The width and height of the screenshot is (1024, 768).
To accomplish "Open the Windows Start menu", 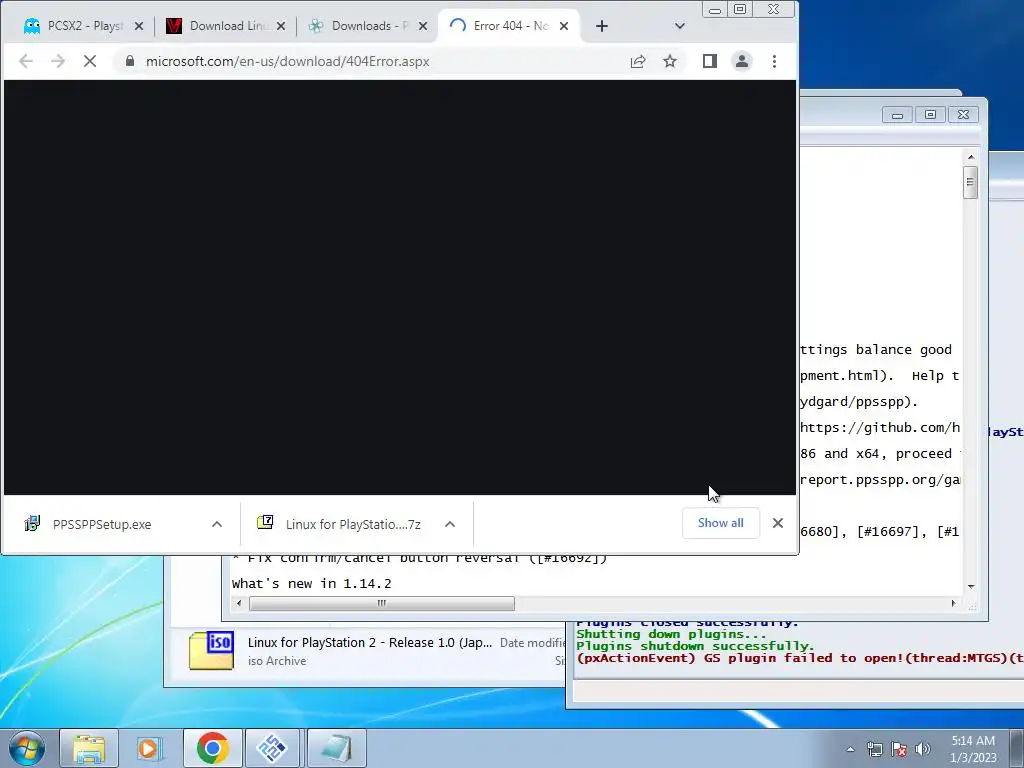I will pos(26,748).
